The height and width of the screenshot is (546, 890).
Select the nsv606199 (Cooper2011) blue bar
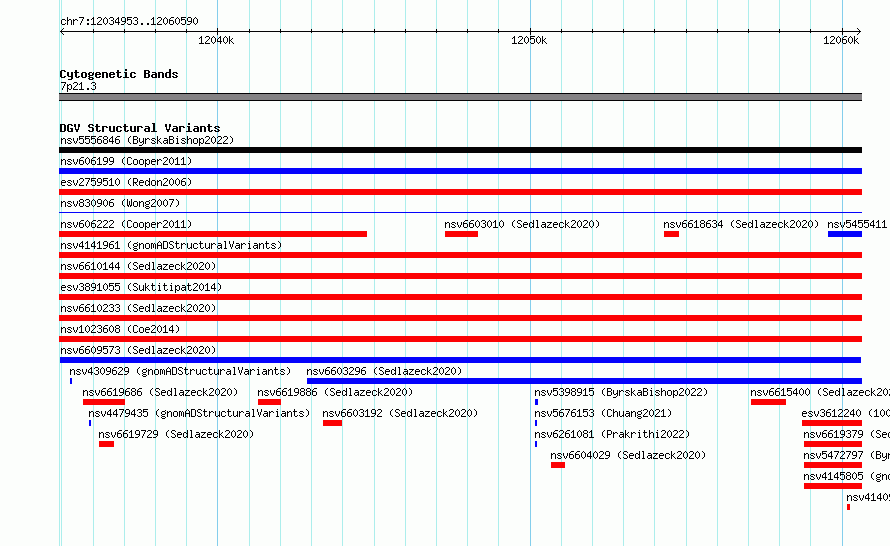pos(460,171)
